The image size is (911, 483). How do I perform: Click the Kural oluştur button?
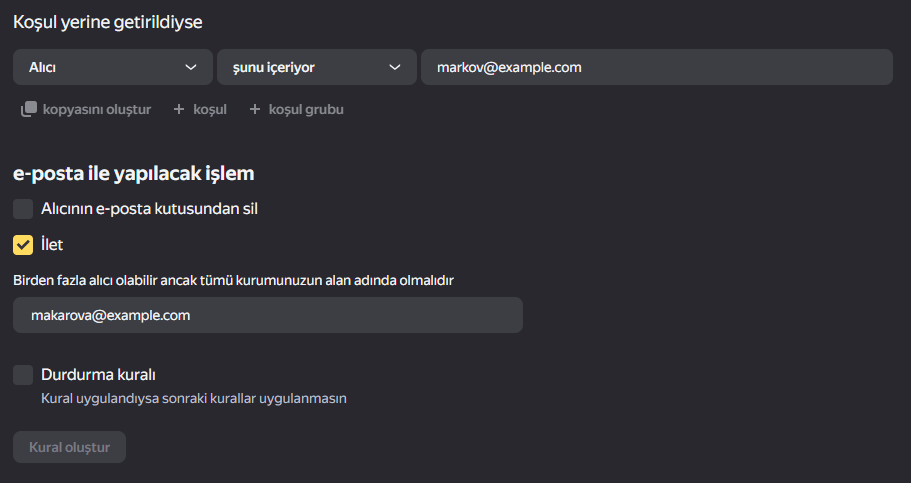pyautogui.click(x=70, y=447)
